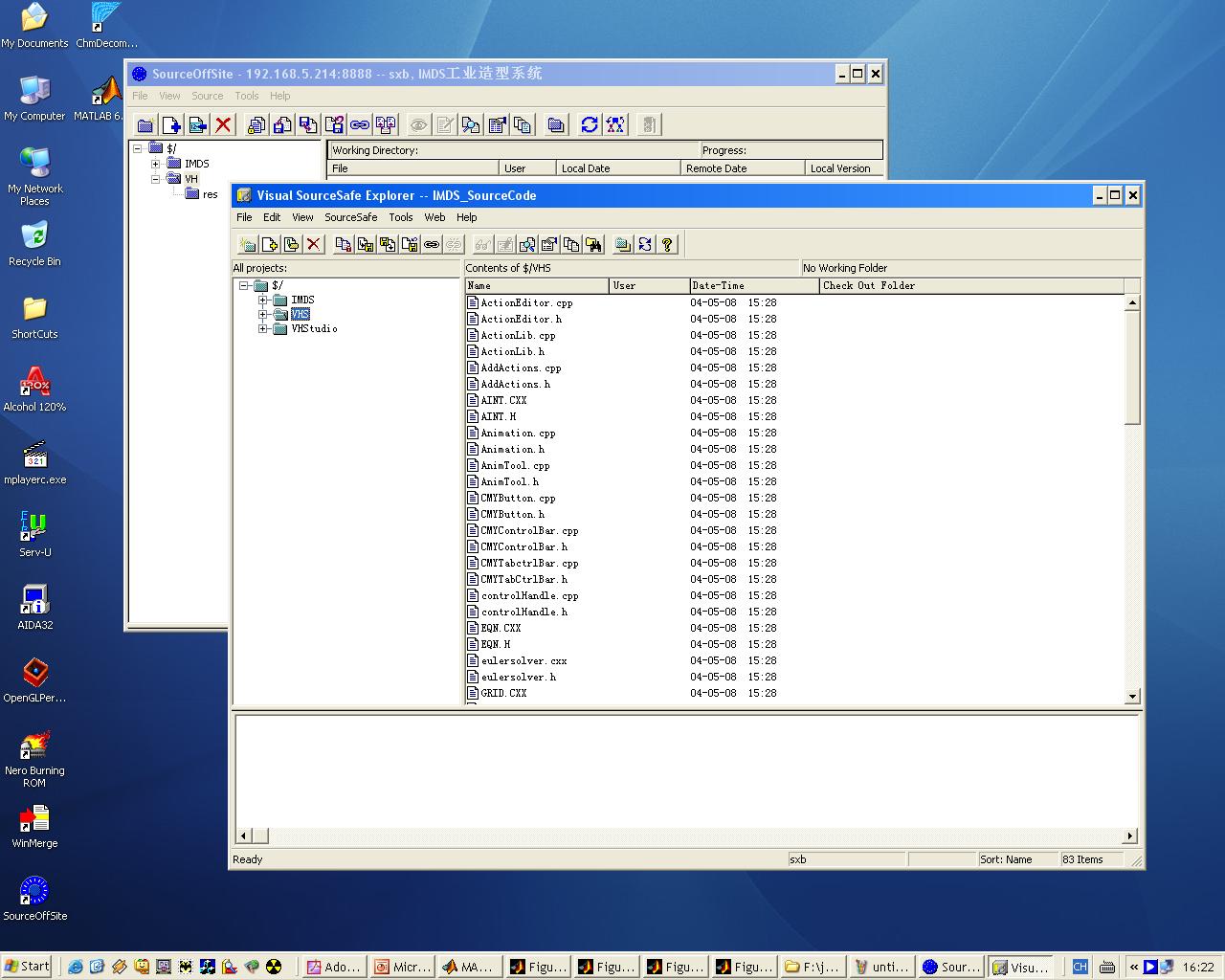Click Add Files icon in Visual SourceSafe toolbar
Viewport: 1225px width, 980px height.
[x=270, y=245]
